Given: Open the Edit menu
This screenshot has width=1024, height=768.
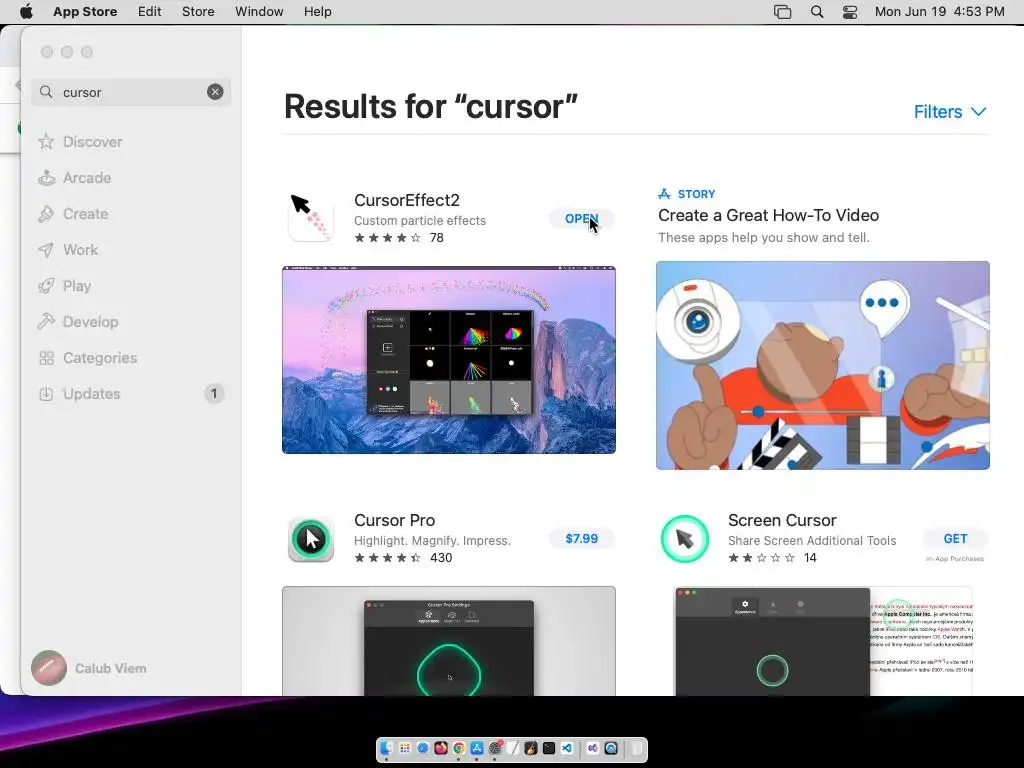Looking at the screenshot, I should [150, 12].
